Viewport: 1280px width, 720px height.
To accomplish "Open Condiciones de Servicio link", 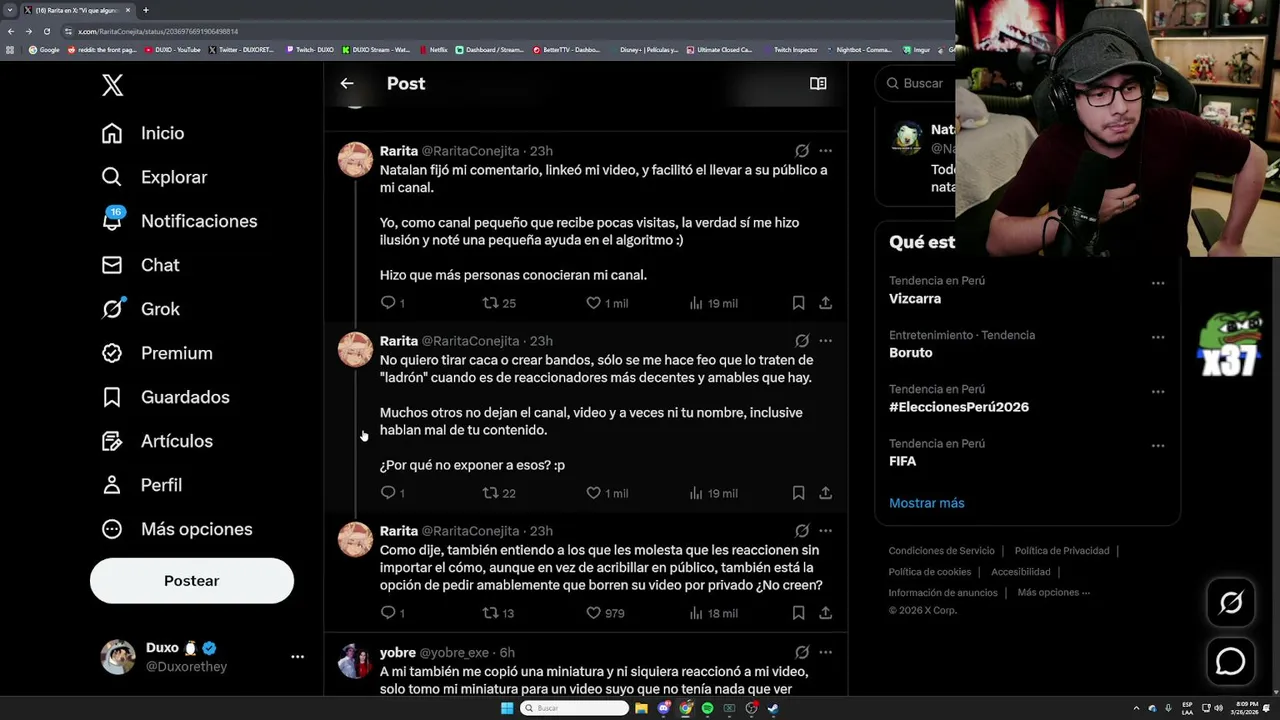I will (942, 551).
